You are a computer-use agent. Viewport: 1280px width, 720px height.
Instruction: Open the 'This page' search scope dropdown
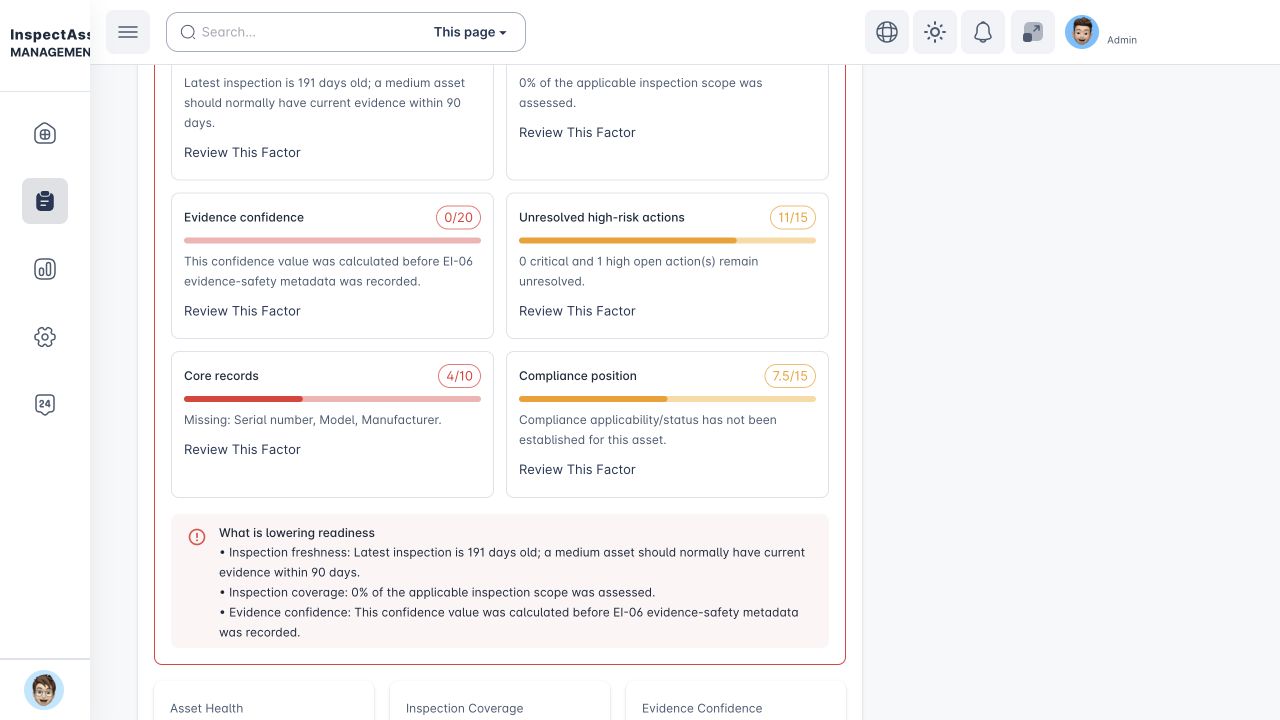[x=470, y=32]
